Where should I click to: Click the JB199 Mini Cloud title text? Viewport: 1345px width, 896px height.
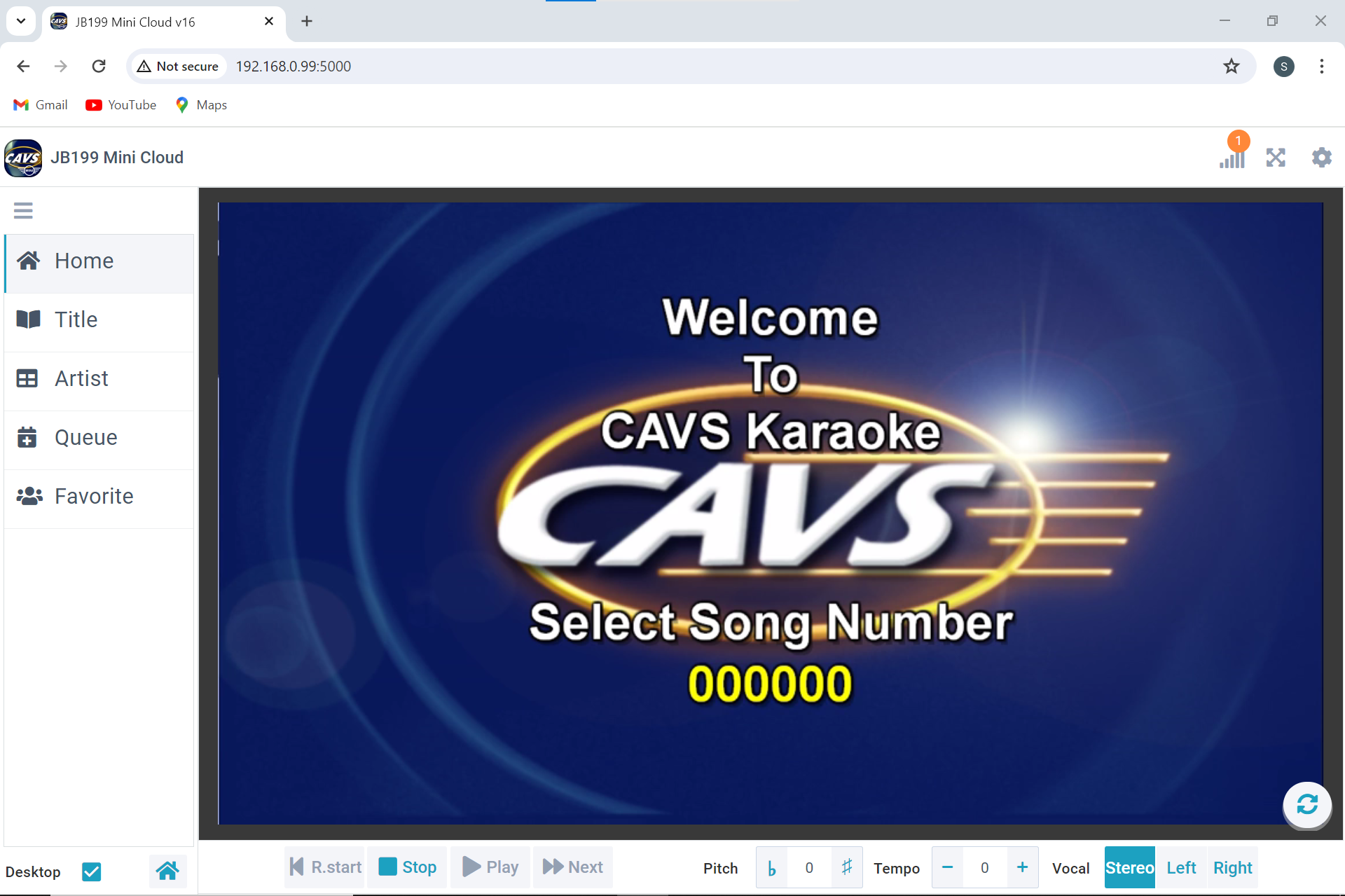click(117, 158)
